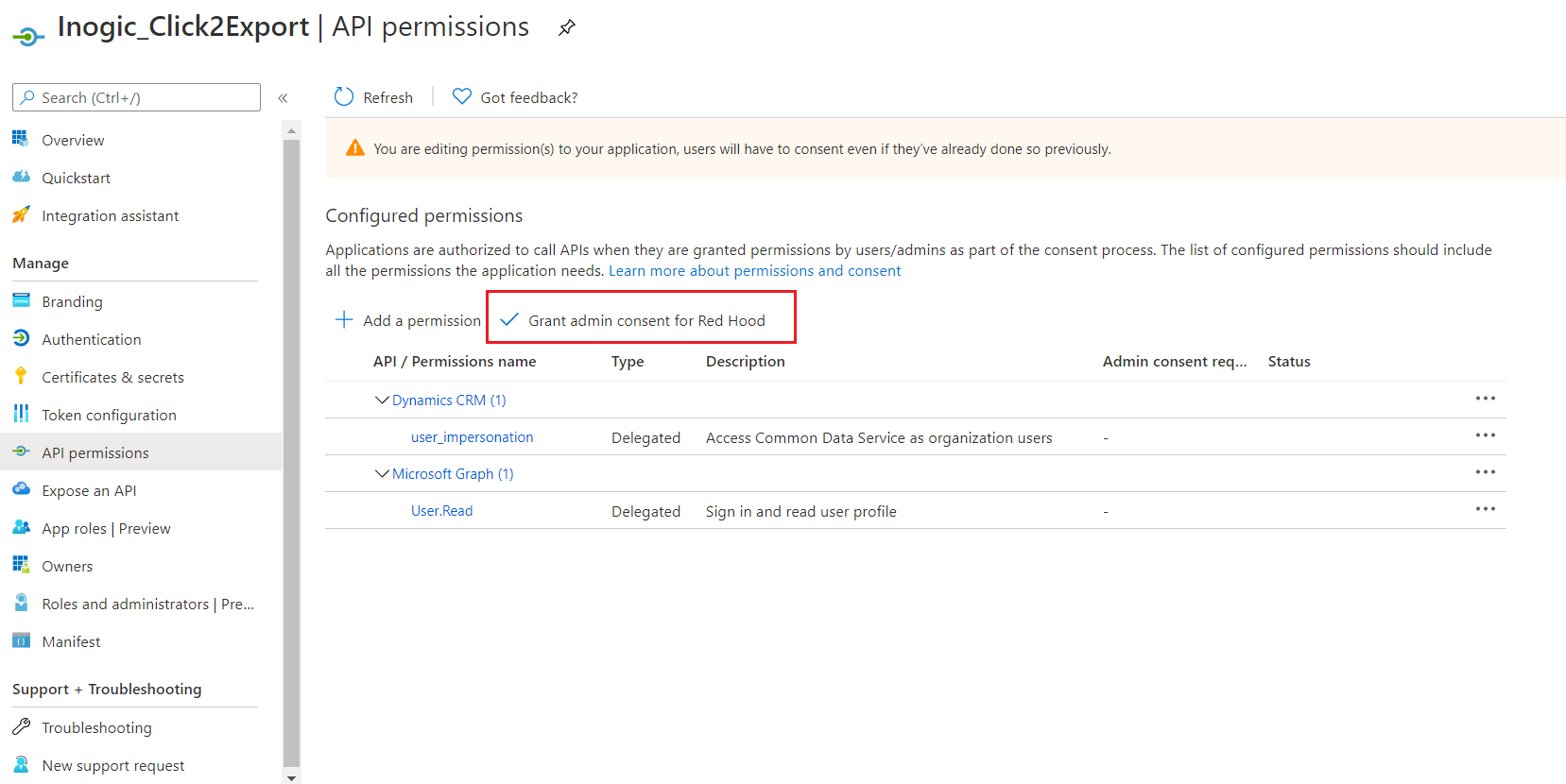Click the Refresh button label
The height and width of the screenshot is (784, 1566).
[387, 98]
